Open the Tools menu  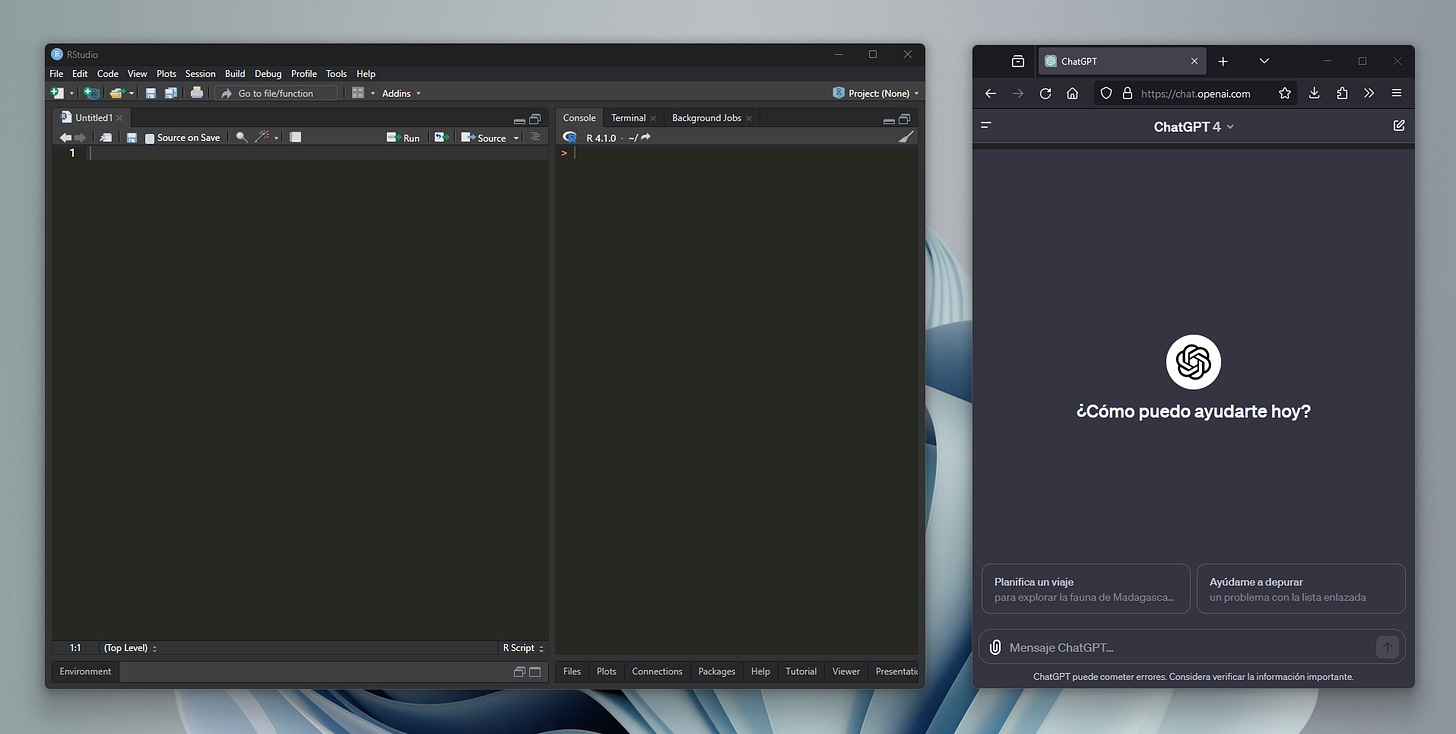[x=336, y=73]
